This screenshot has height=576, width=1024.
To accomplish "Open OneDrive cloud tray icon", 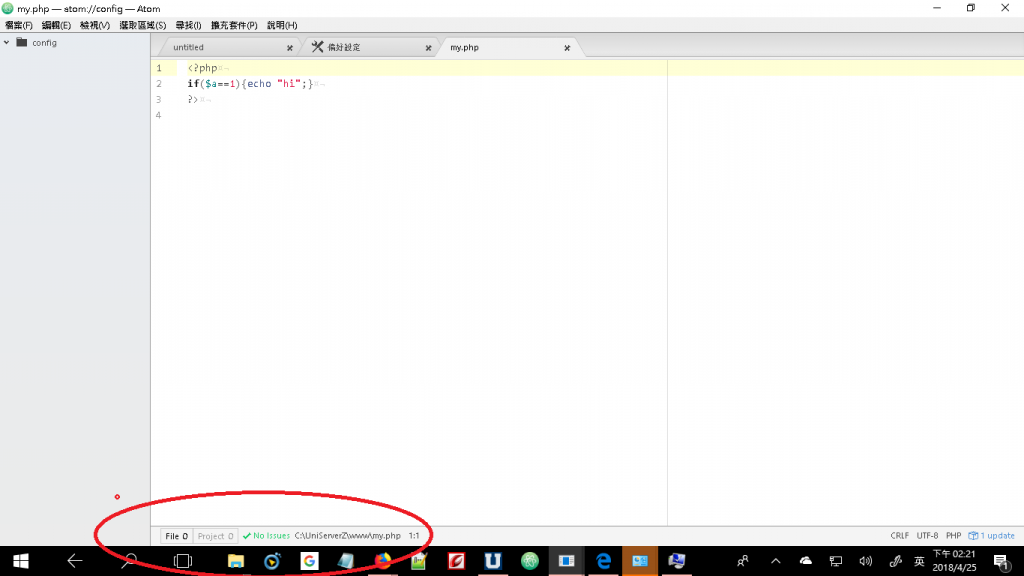I will 806,561.
